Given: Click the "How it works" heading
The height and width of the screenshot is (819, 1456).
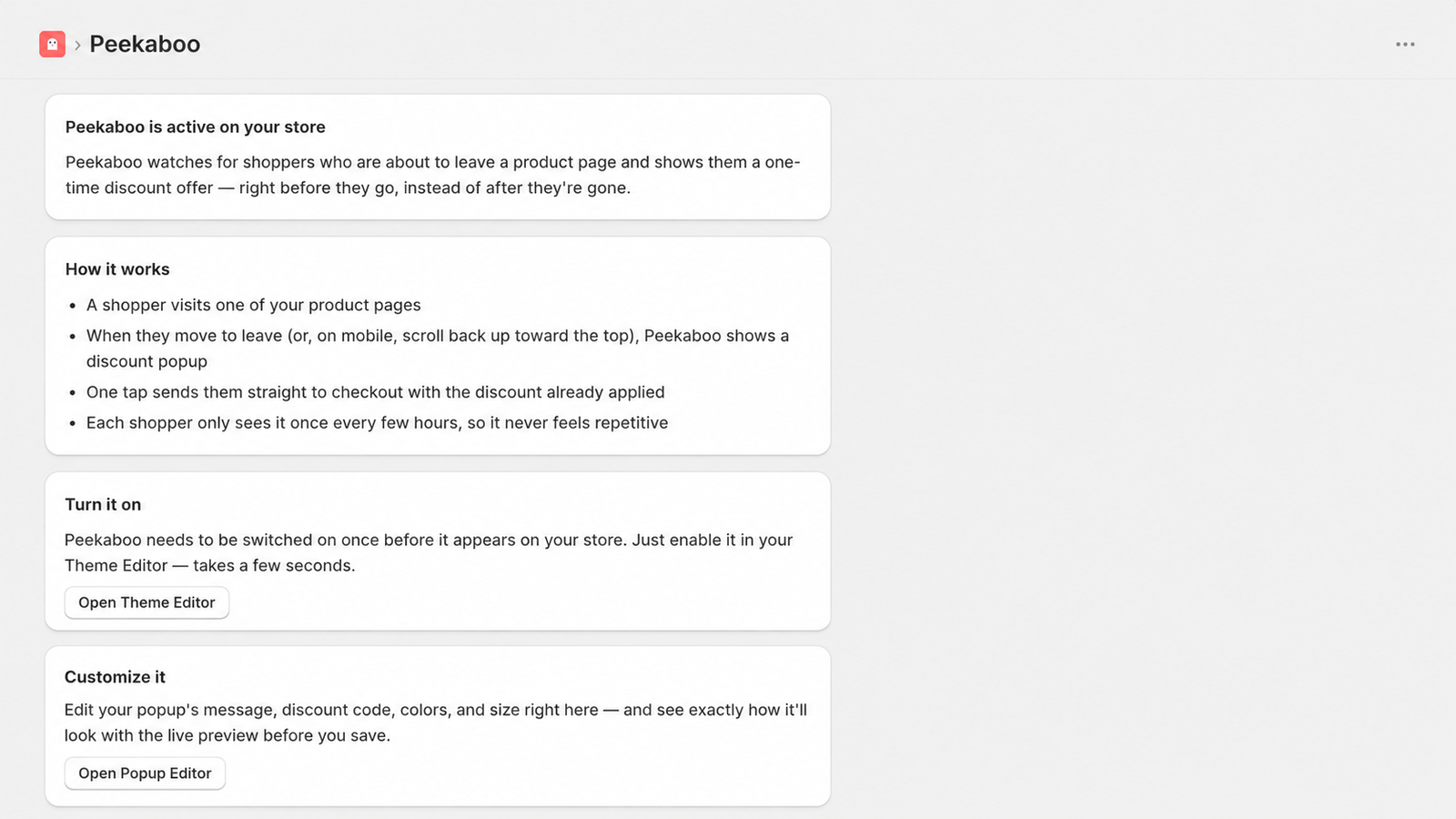Looking at the screenshot, I should pos(117,269).
